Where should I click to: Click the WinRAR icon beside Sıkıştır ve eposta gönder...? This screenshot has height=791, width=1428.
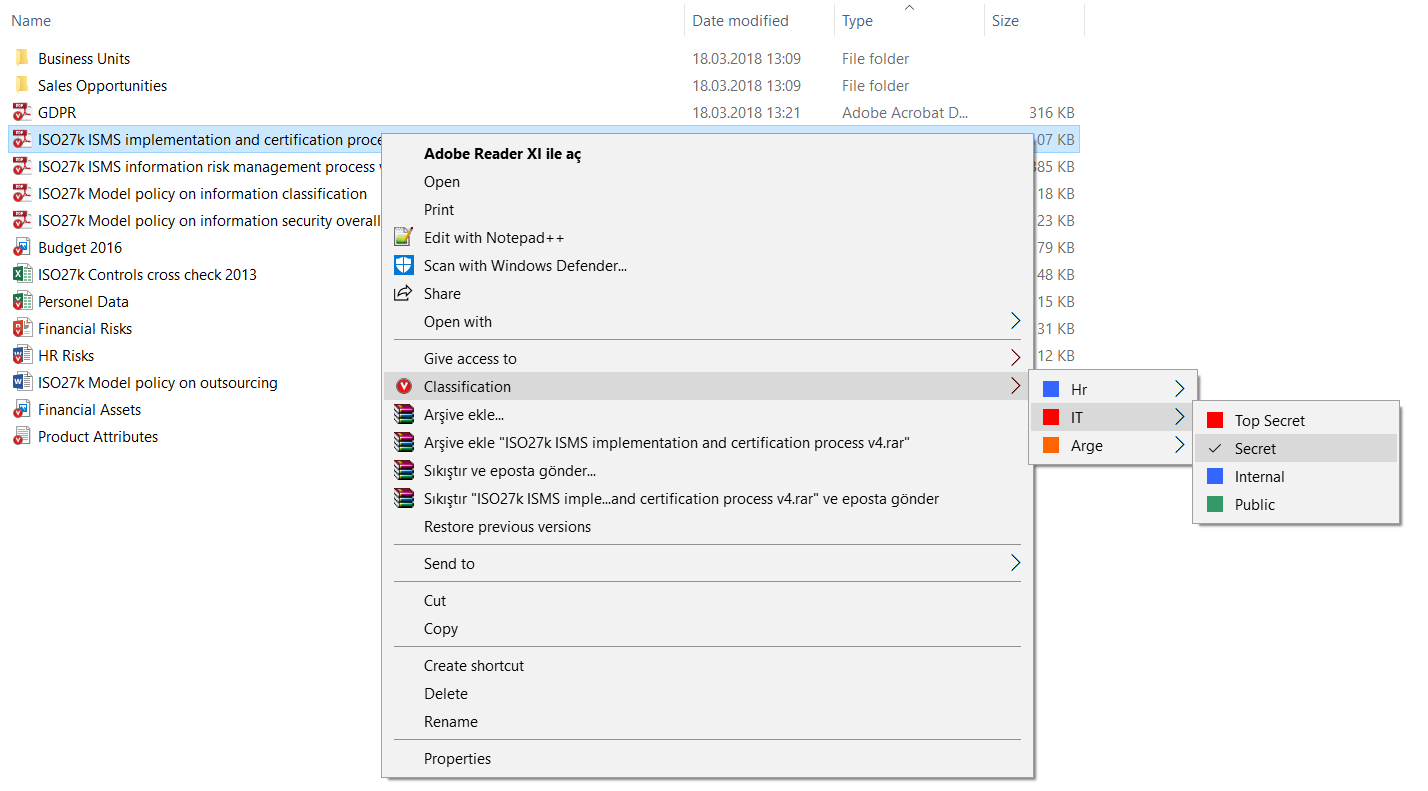(x=403, y=470)
